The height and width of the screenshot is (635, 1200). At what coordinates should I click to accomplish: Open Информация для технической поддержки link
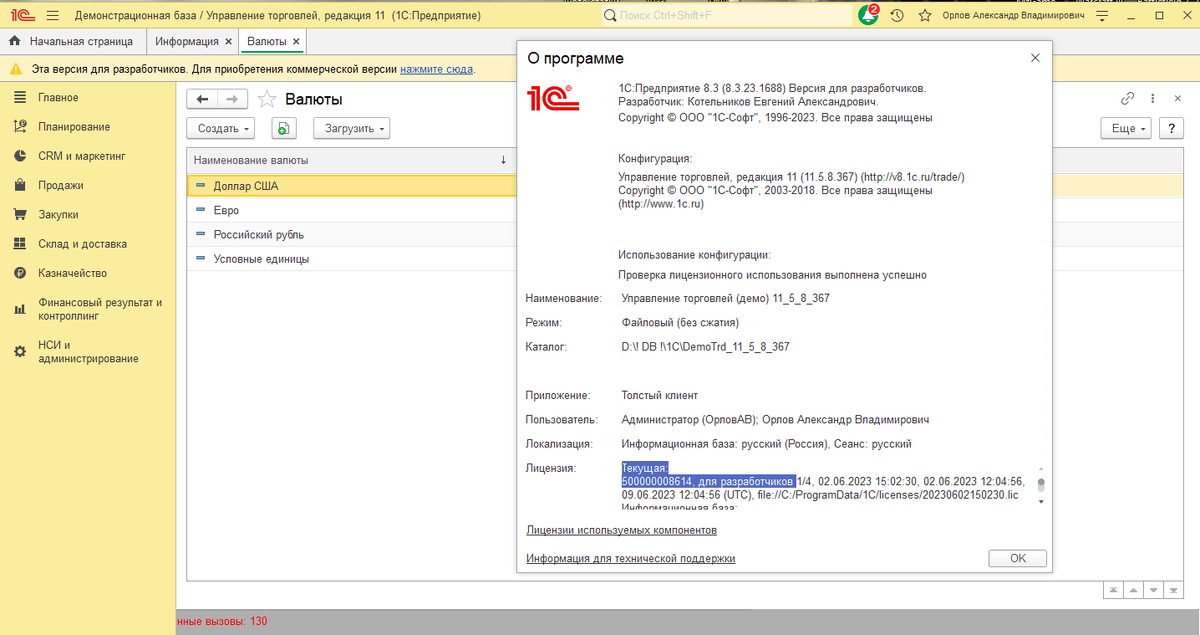(x=630, y=558)
